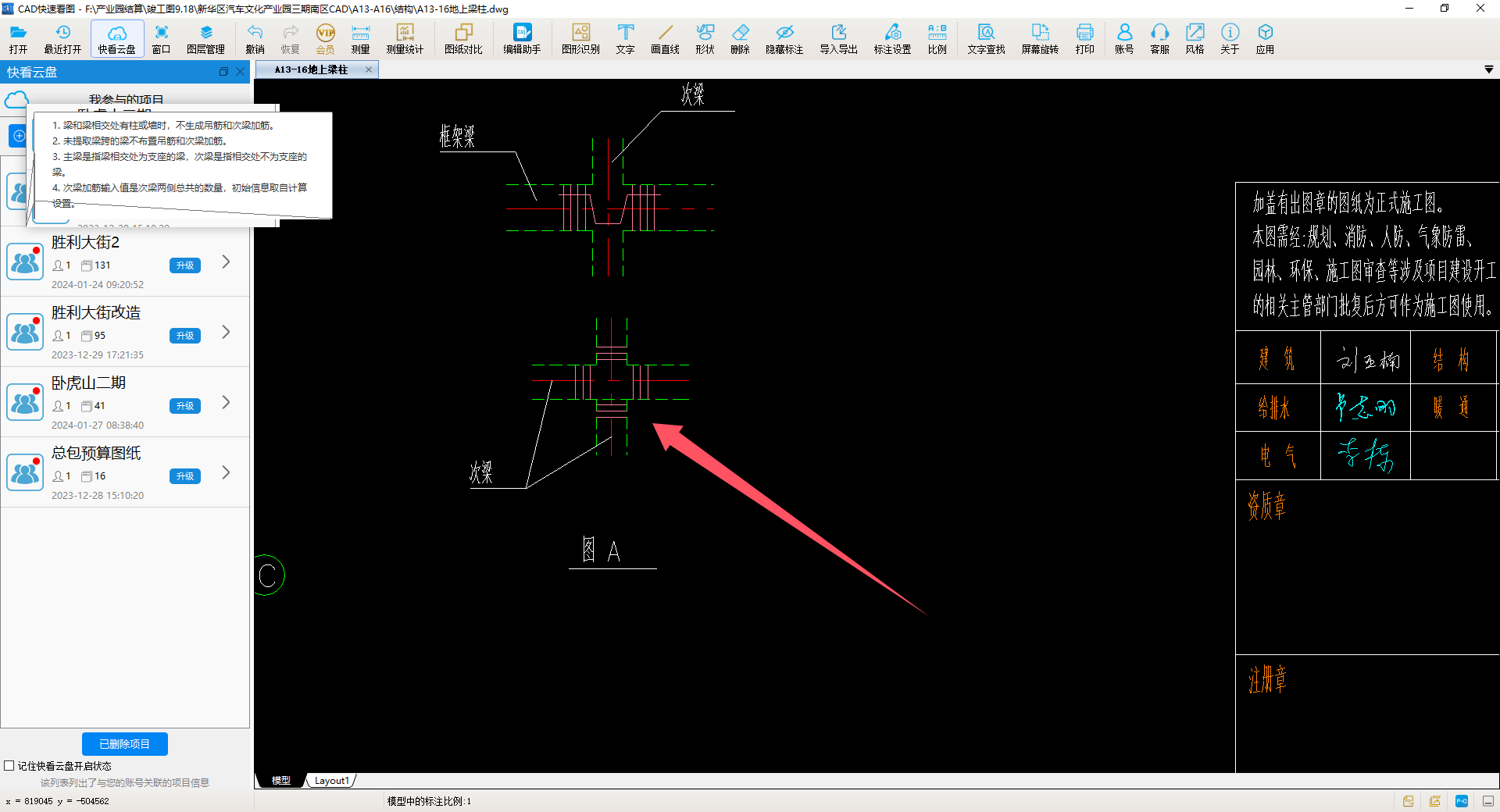The height and width of the screenshot is (812, 1500).
Task: Click 升级 for 胜利大街改造
Action: click(x=185, y=336)
